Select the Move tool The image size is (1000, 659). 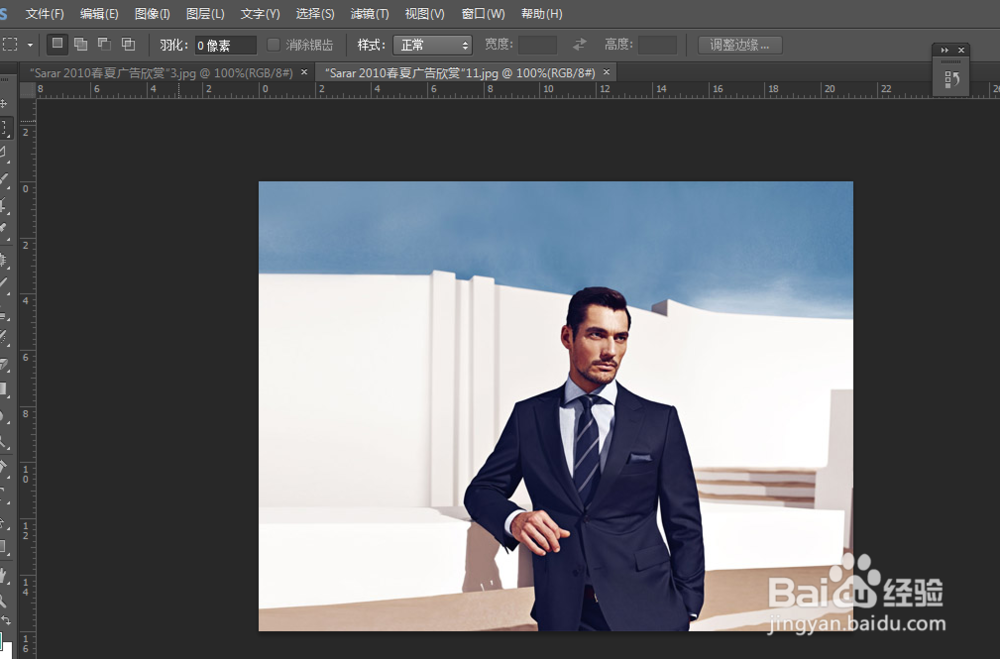click(x=4, y=103)
